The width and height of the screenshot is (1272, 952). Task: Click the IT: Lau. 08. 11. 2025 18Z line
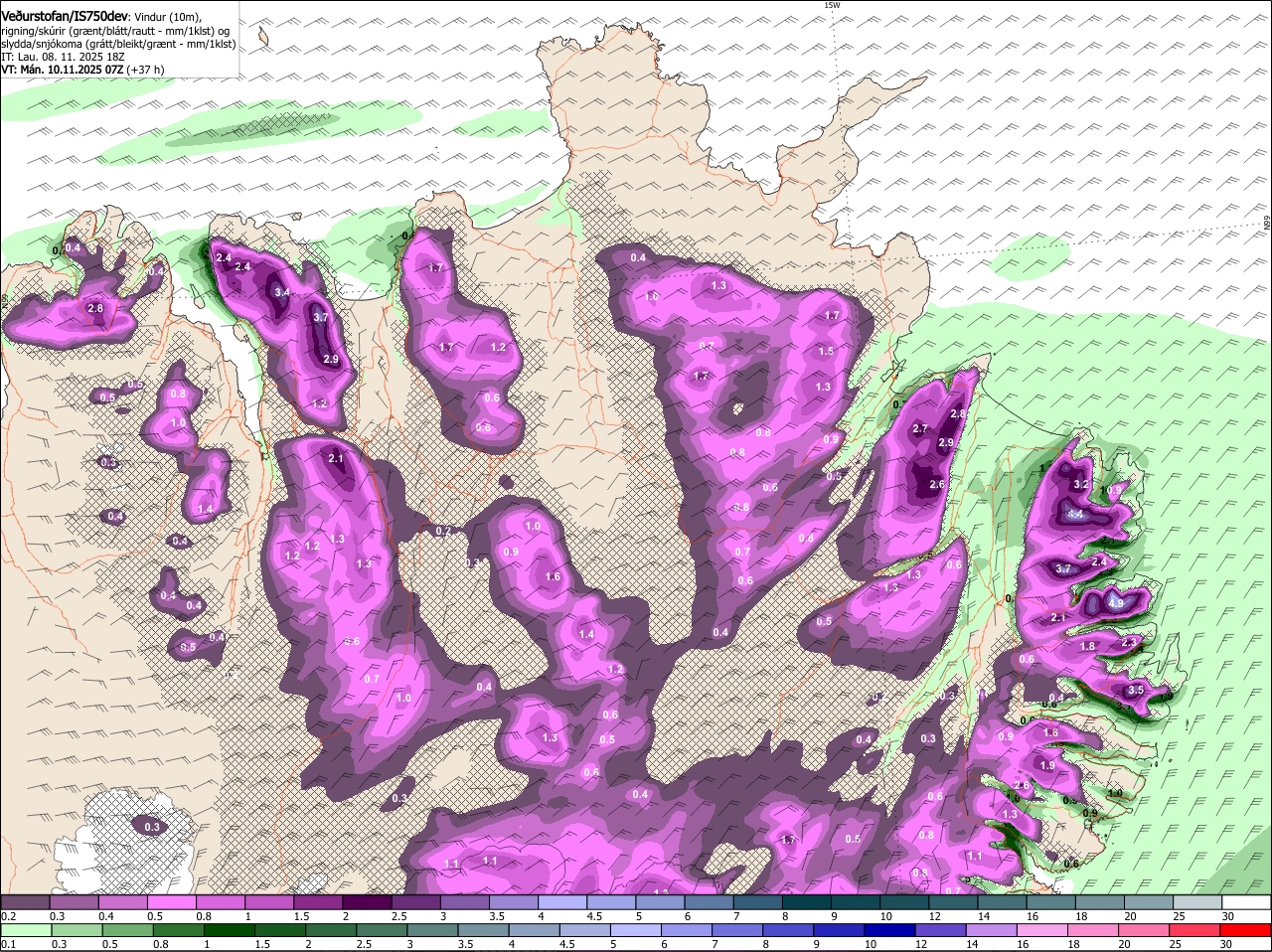[62, 57]
